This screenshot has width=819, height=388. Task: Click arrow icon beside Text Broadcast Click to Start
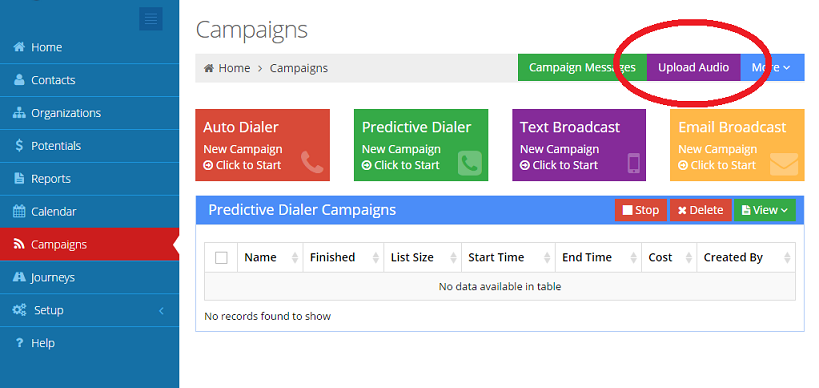pos(525,166)
